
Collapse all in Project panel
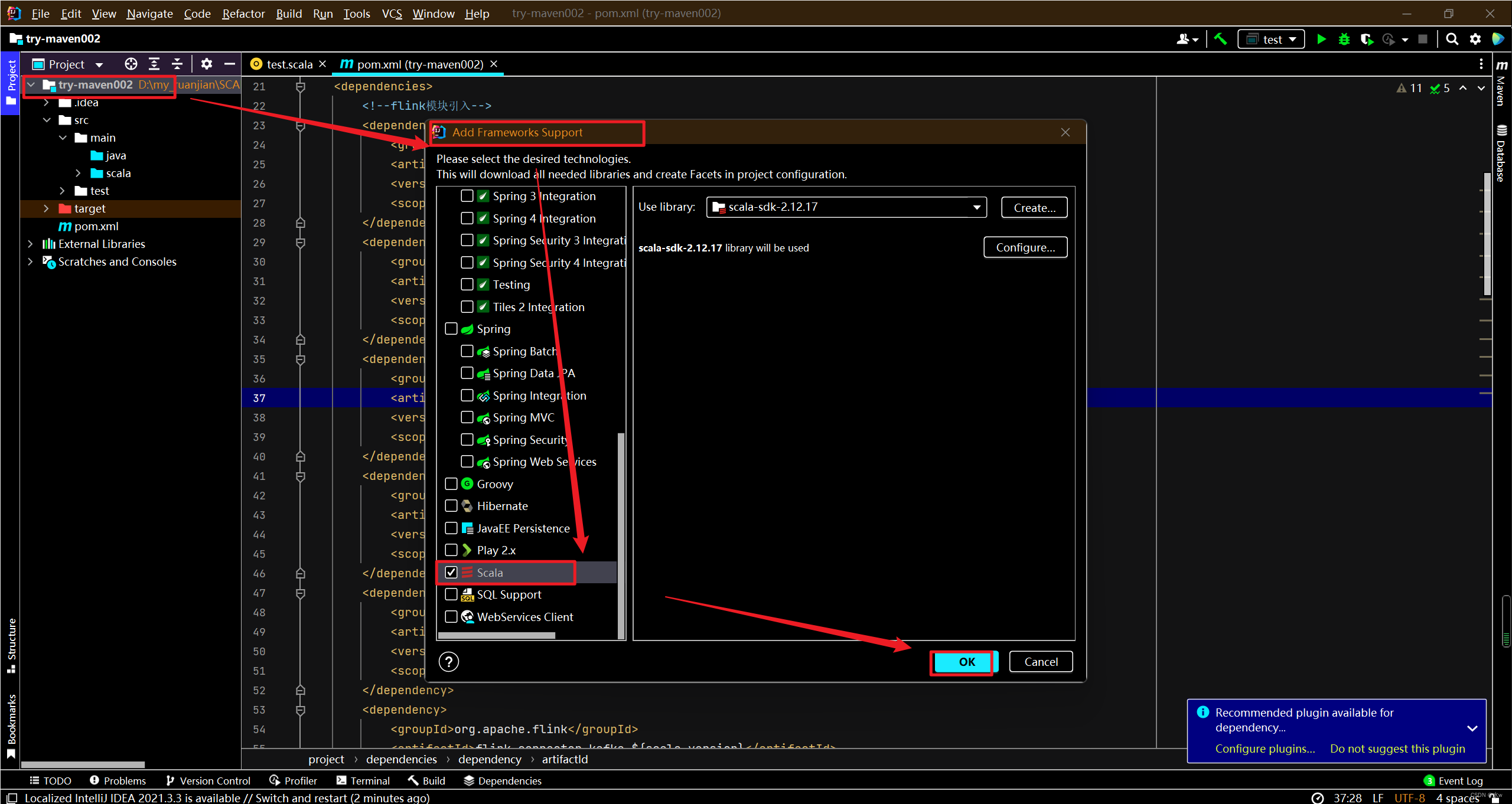(177, 64)
